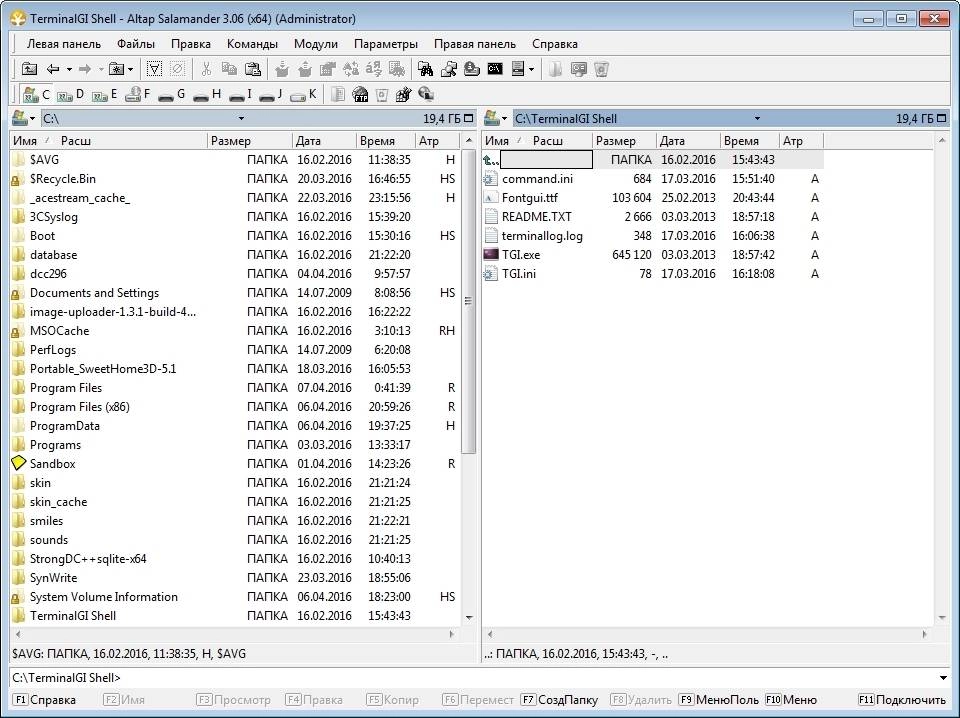The width and height of the screenshot is (960, 718).
Task: Open the Файлы menu
Action: tap(136, 44)
